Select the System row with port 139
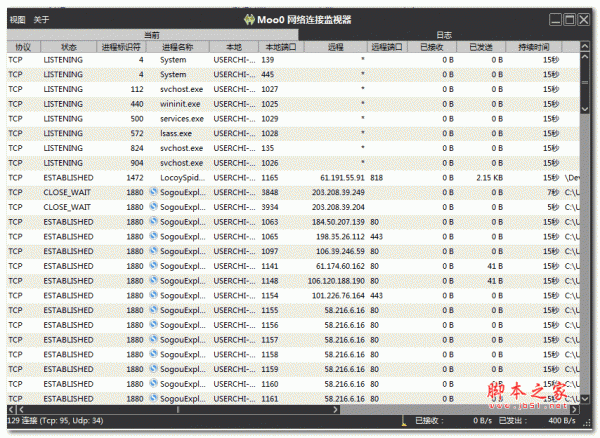600x438 pixels. click(x=293, y=60)
